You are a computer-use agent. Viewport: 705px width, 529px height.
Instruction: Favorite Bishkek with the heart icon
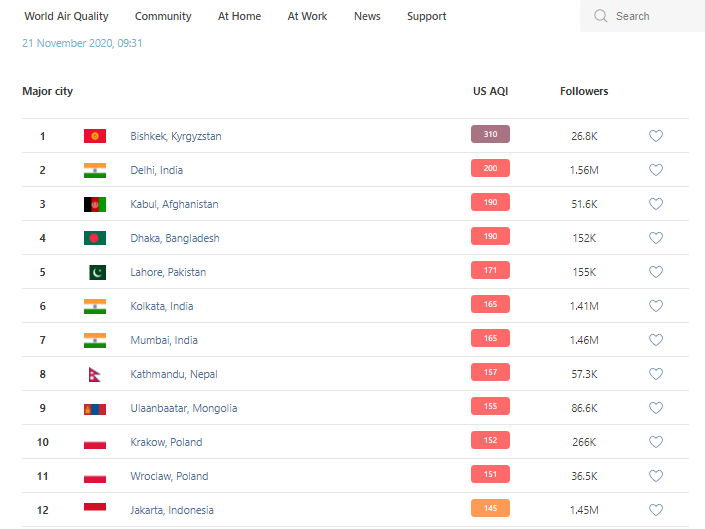pos(656,136)
